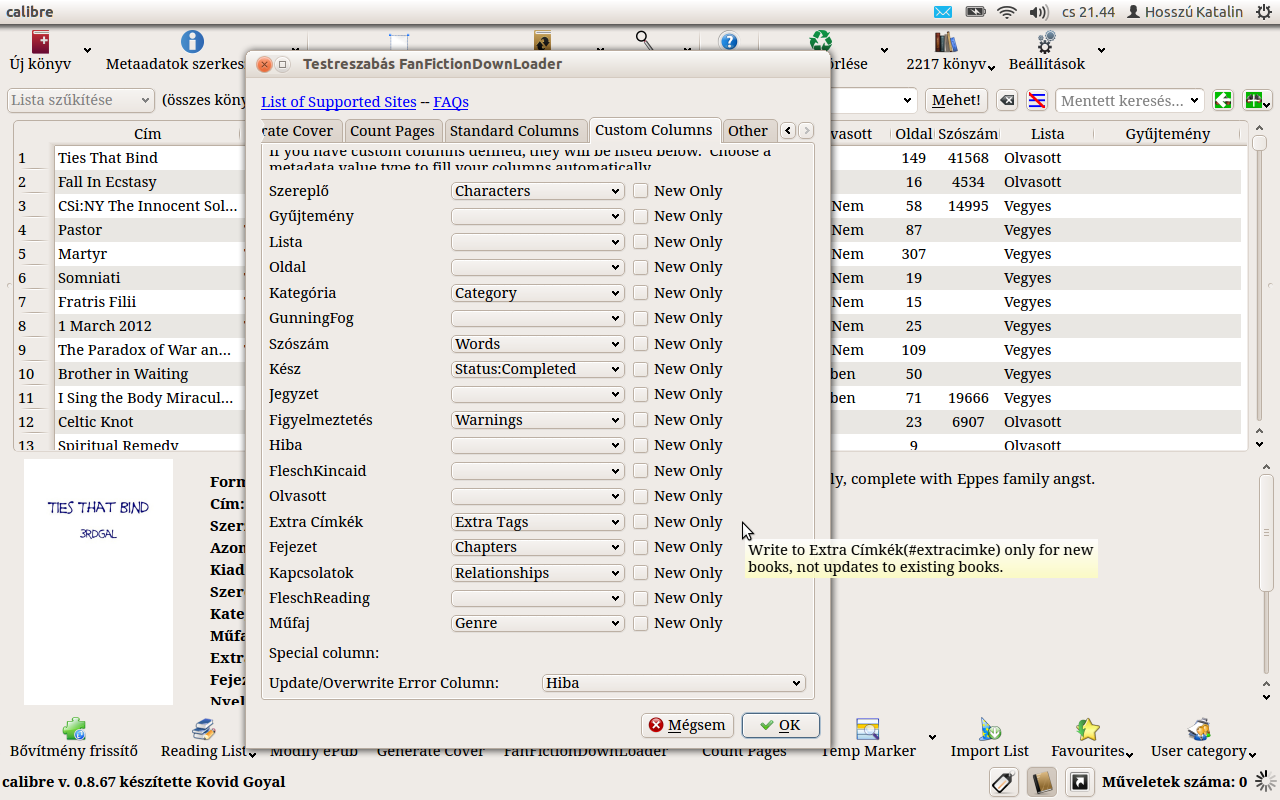The image size is (1280, 800).
Task: Click the tag browser icon in status bar
Action: [1003, 782]
